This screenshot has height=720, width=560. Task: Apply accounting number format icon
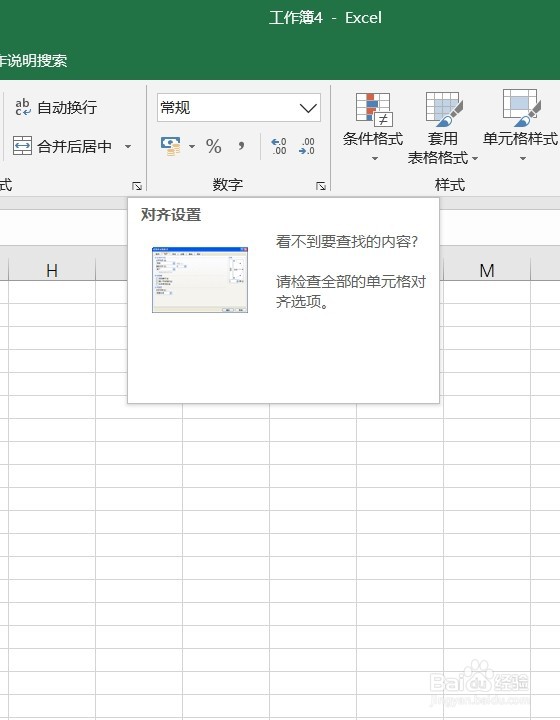click(171, 146)
